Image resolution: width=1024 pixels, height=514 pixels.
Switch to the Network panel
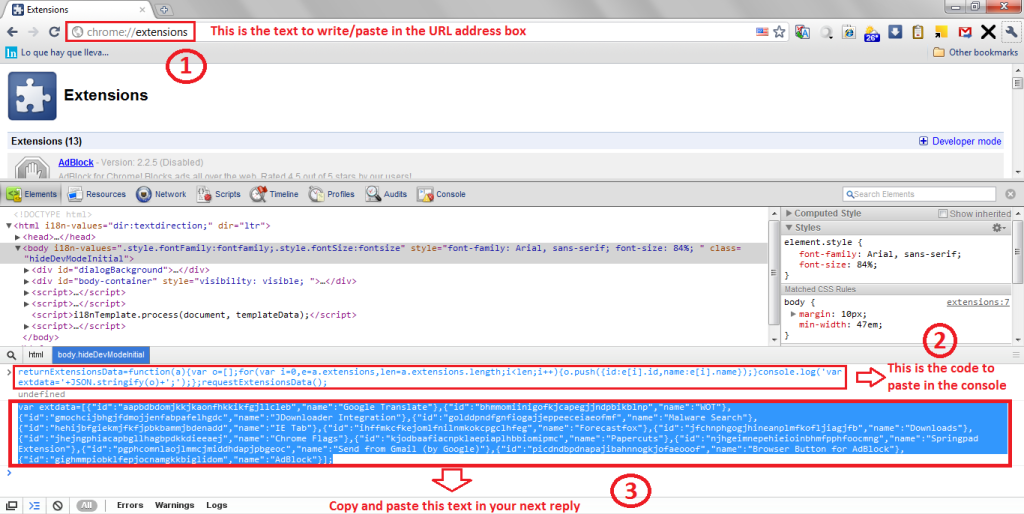tap(161, 194)
